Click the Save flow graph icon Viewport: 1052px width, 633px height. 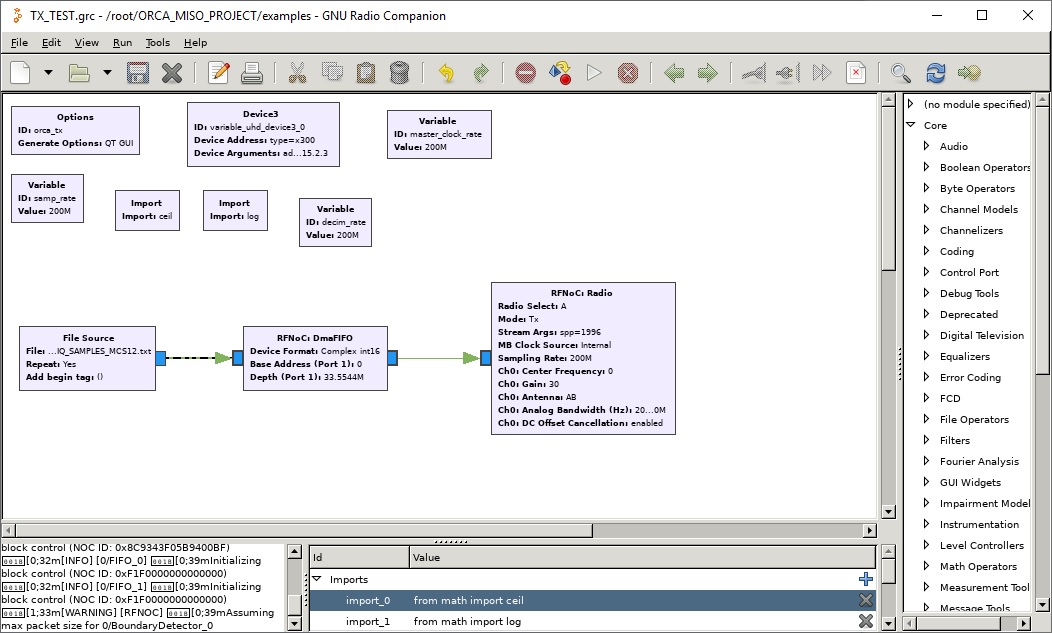pyautogui.click(x=138, y=73)
